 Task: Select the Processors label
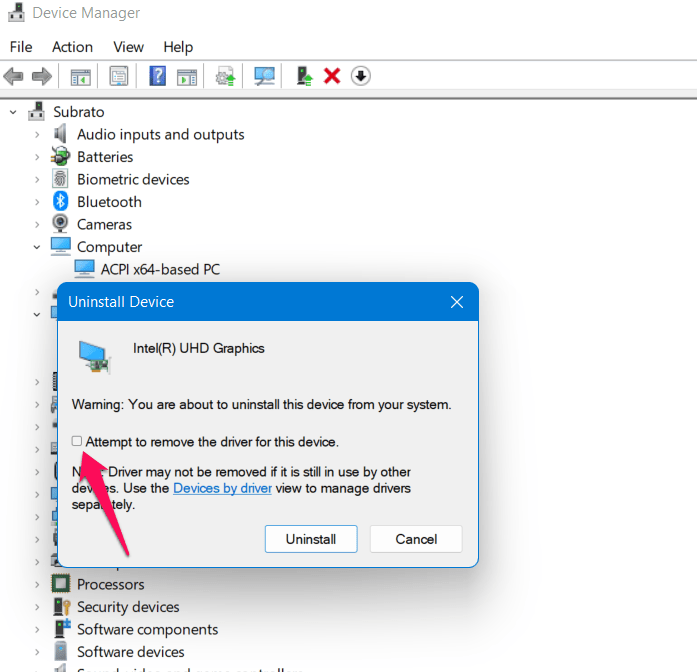coord(111,584)
